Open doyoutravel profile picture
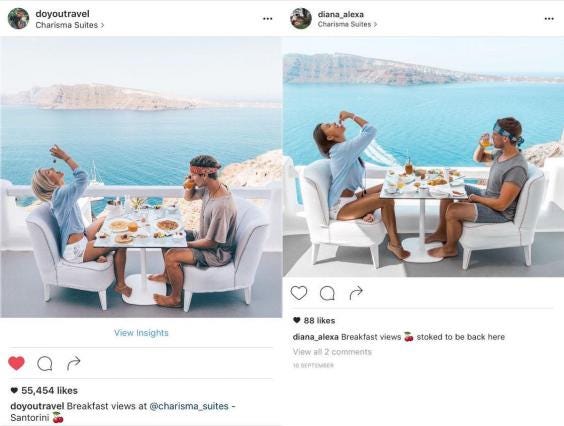The width and height of the screenshot is (564, 426). 18,18
